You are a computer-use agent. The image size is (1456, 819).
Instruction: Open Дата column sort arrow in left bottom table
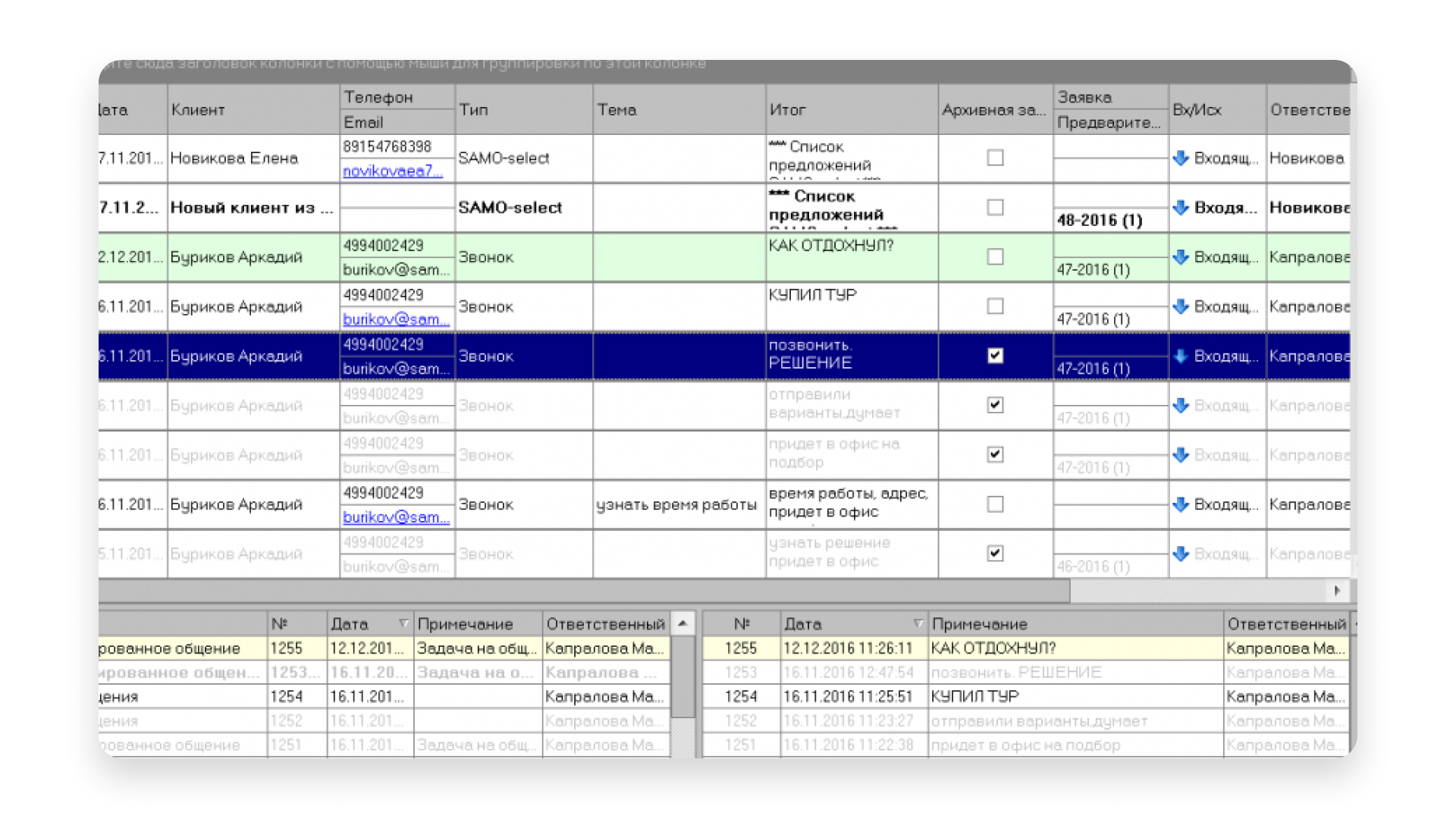coord(403,623)
